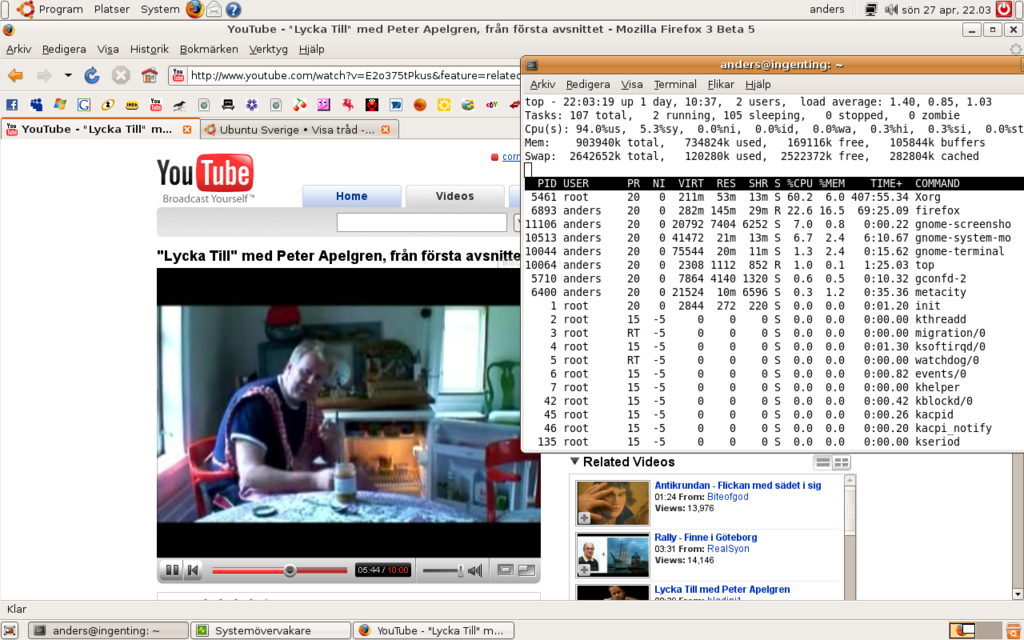The width and height of the screenshot is (1024, 640).
Task: Activate Systemövervakare in the taskbar
Action: 271,631
